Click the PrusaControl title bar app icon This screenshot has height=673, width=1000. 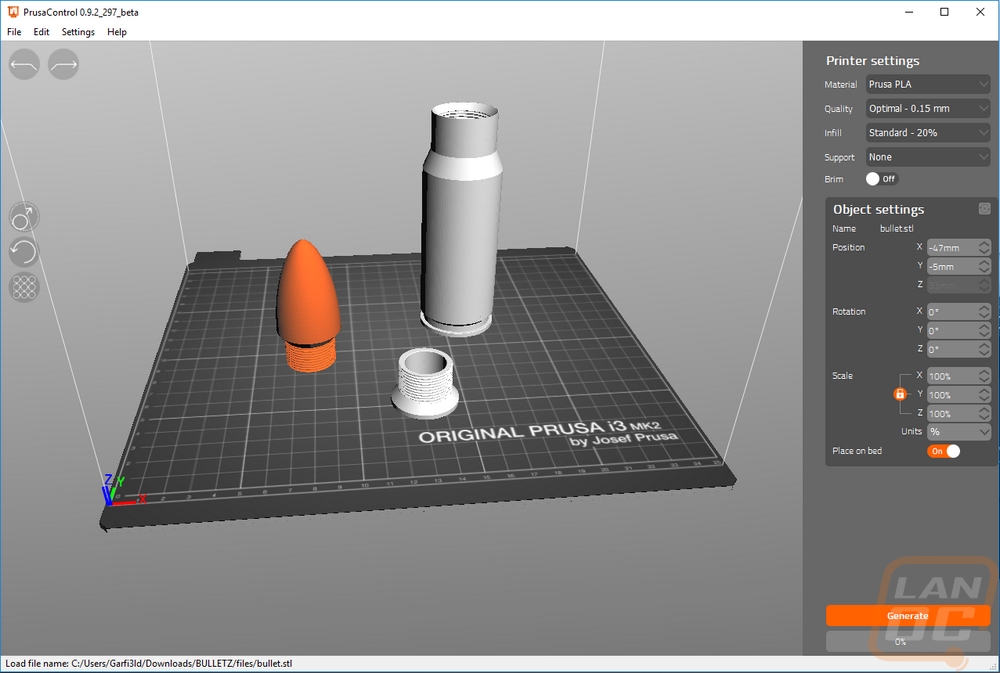(x=13, y=11)
